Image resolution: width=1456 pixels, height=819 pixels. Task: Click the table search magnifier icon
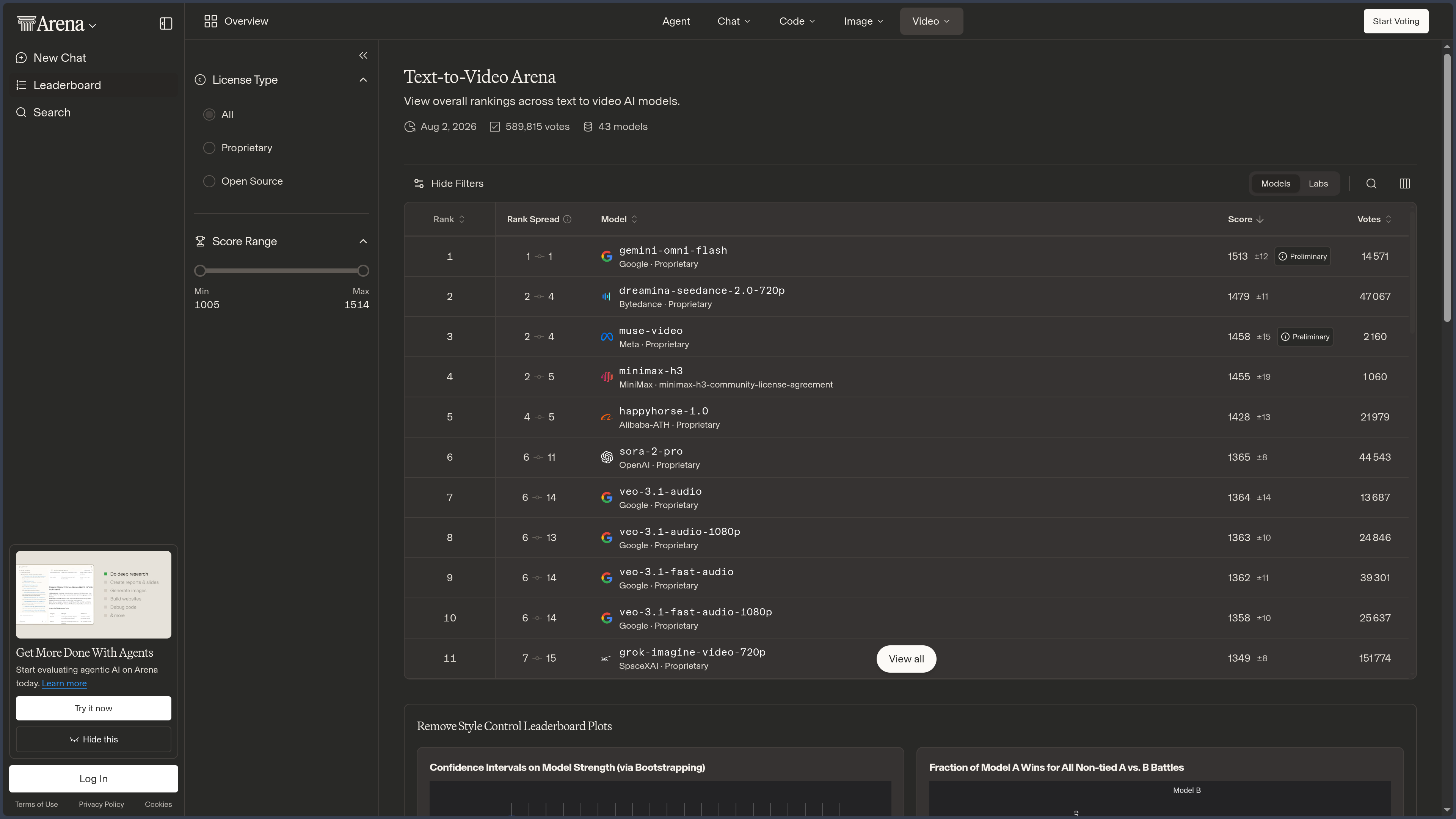click(x=1371, y=183)
